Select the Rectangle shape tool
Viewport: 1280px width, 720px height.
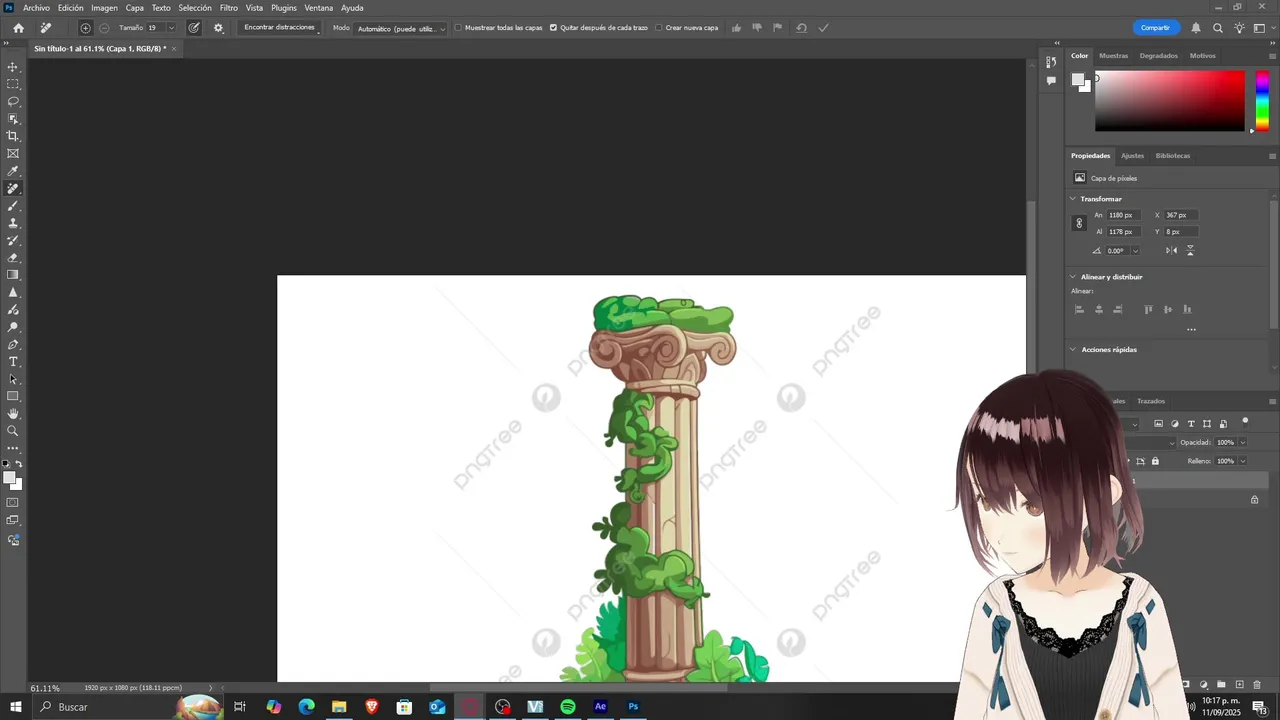pos(13,396)
